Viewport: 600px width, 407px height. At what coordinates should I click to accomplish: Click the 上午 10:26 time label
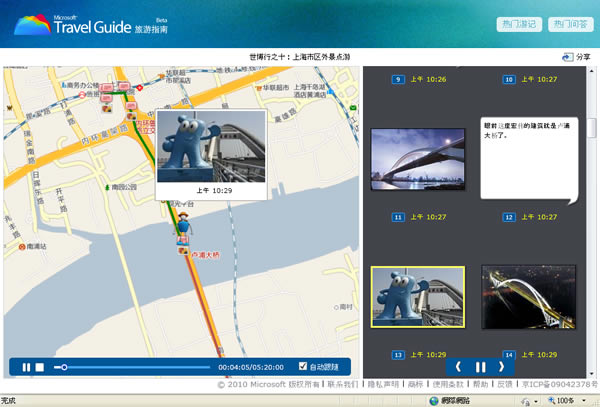[428, 80]
